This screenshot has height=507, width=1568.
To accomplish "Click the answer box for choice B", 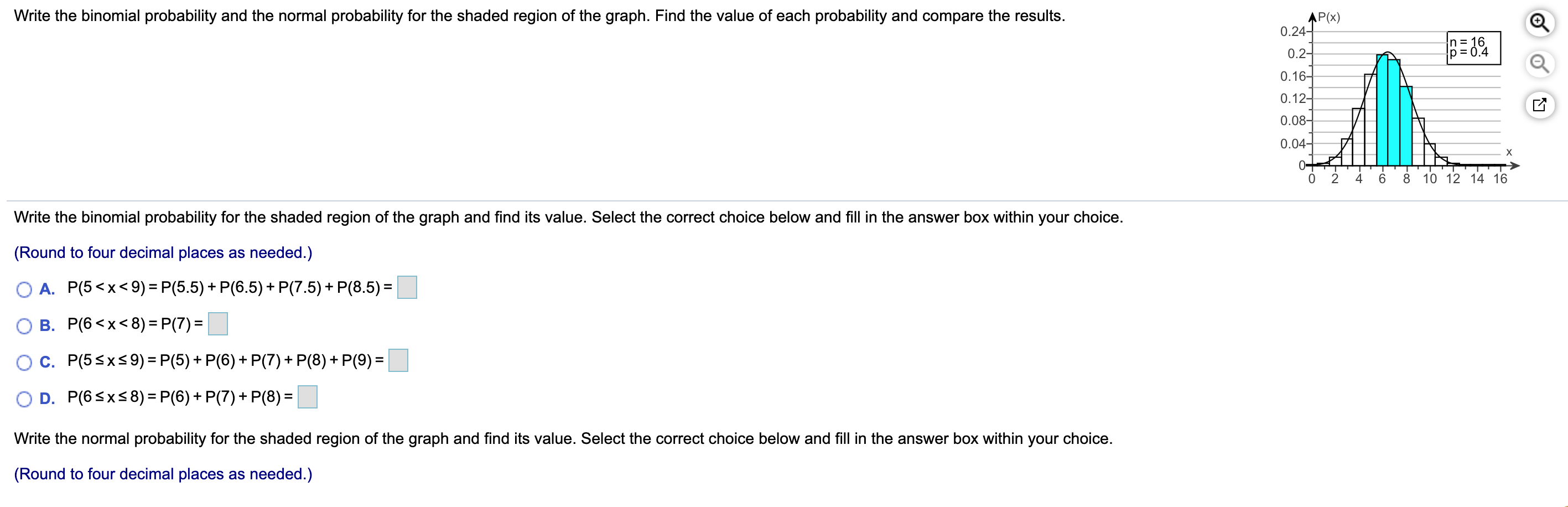I will 217,324.
